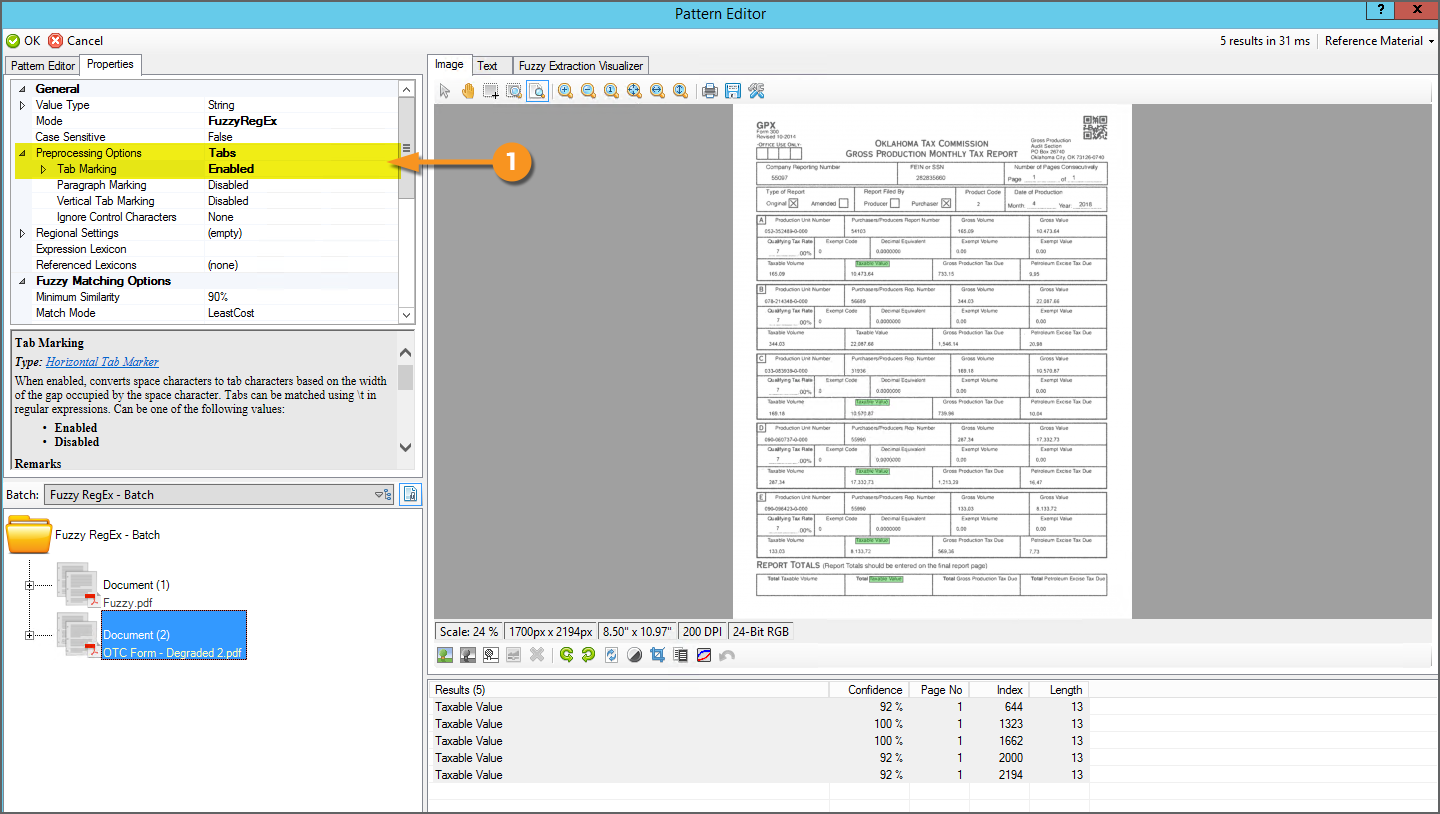Click the invert contrast circle icon
This screenshot has height=814, width=1440.
[634, 655]
